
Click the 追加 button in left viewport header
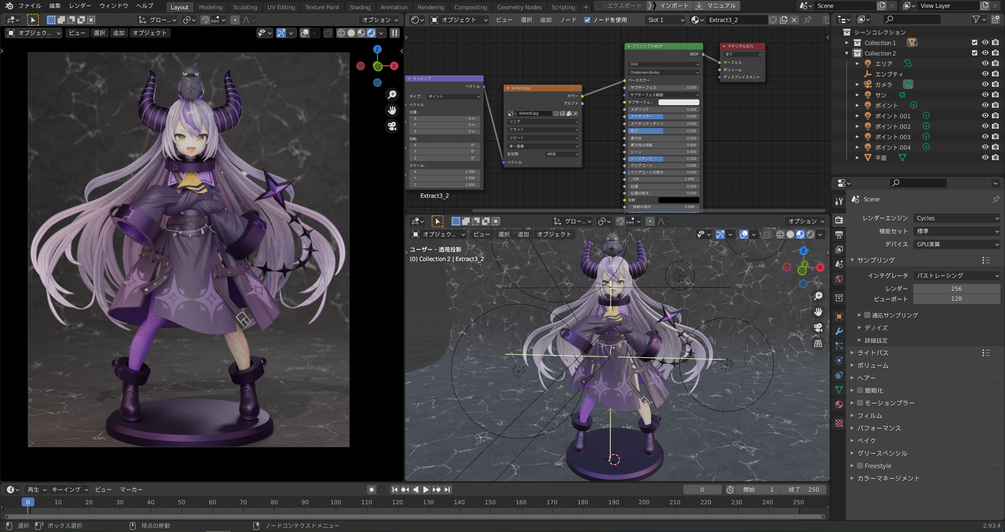pos(119,33)
